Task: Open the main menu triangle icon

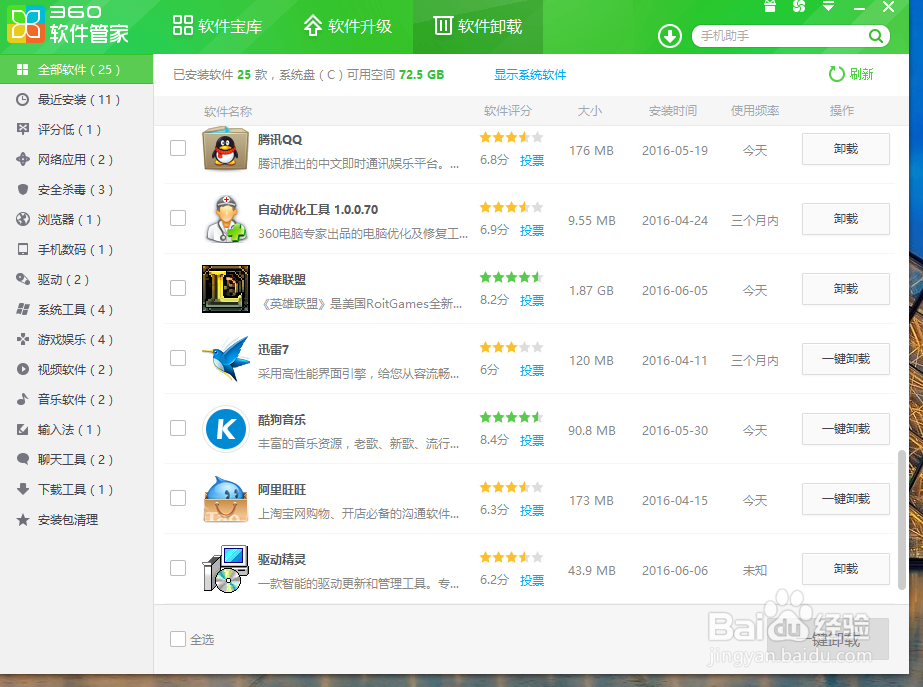Action: click(x=828, y=6)
